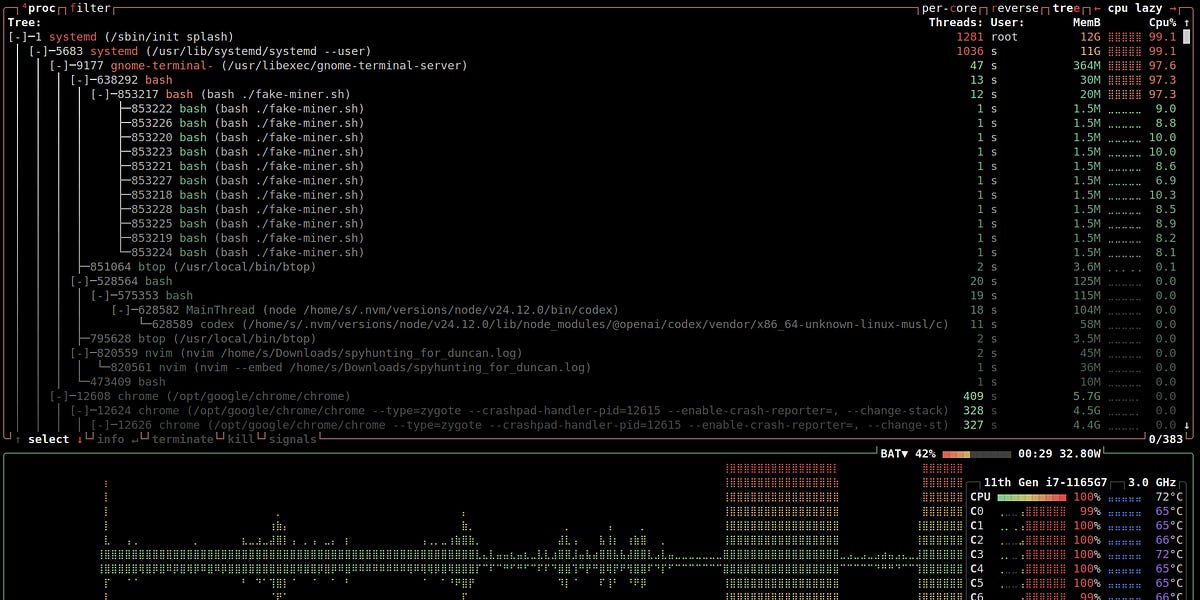Open the signals menu
Screen dimensions: 1200x600
click(289, 439)
